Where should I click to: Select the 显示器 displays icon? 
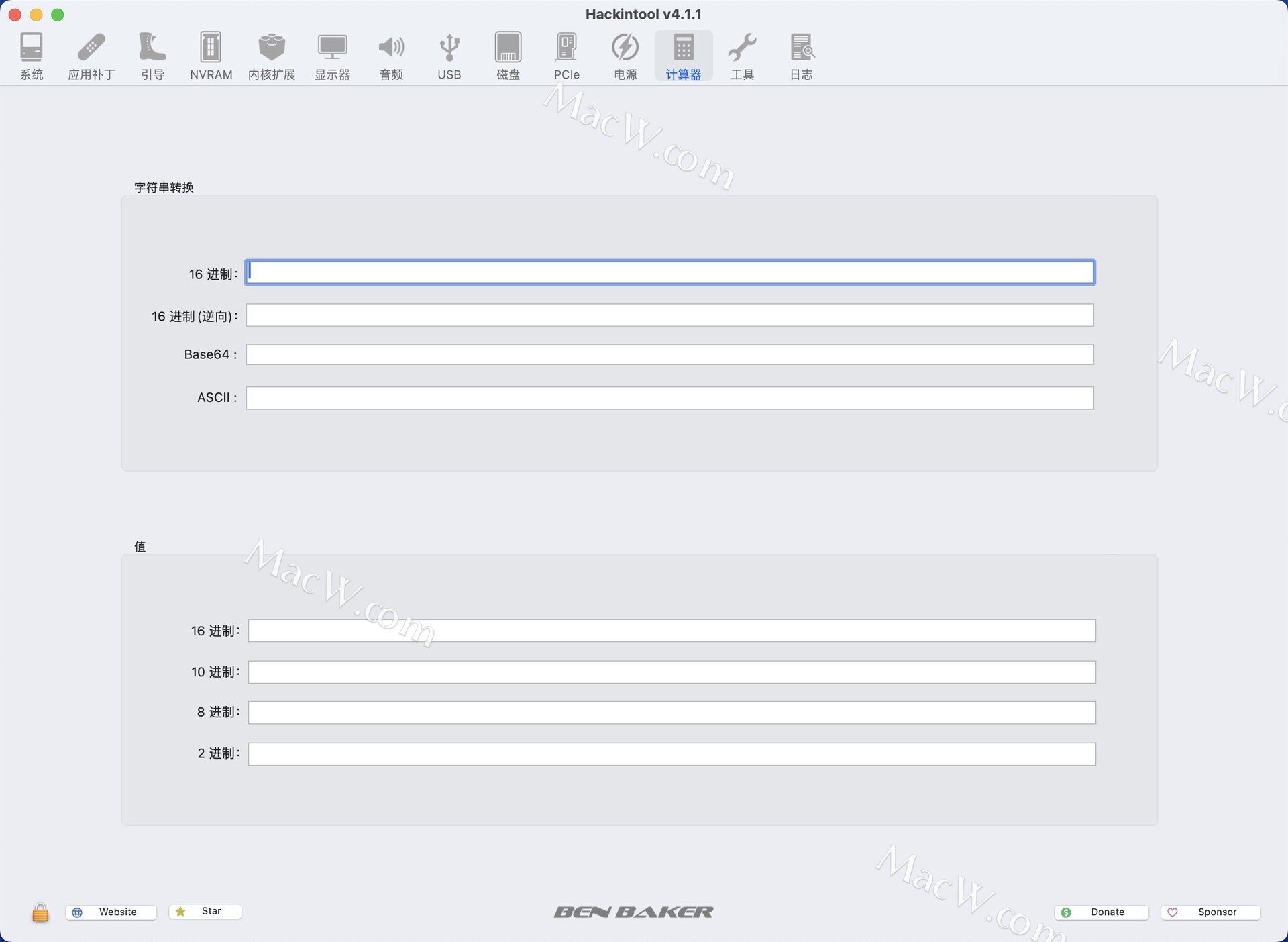click(x=332, y=56)
